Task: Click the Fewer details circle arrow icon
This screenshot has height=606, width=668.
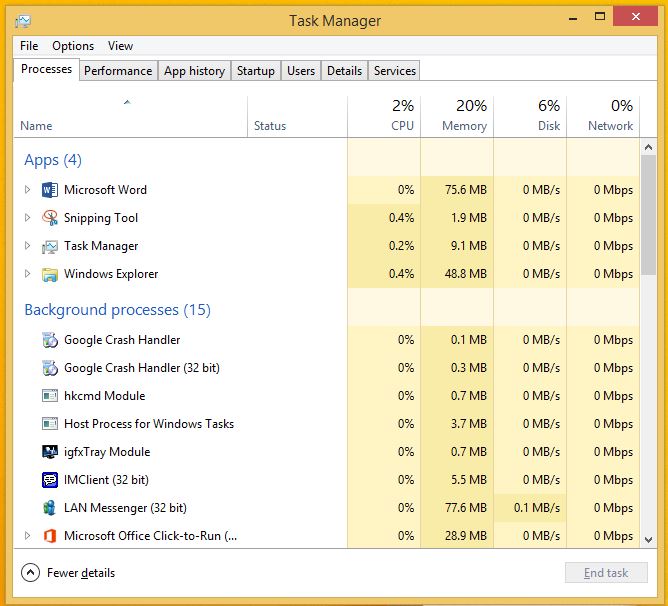Action: (x=30, y=573)
